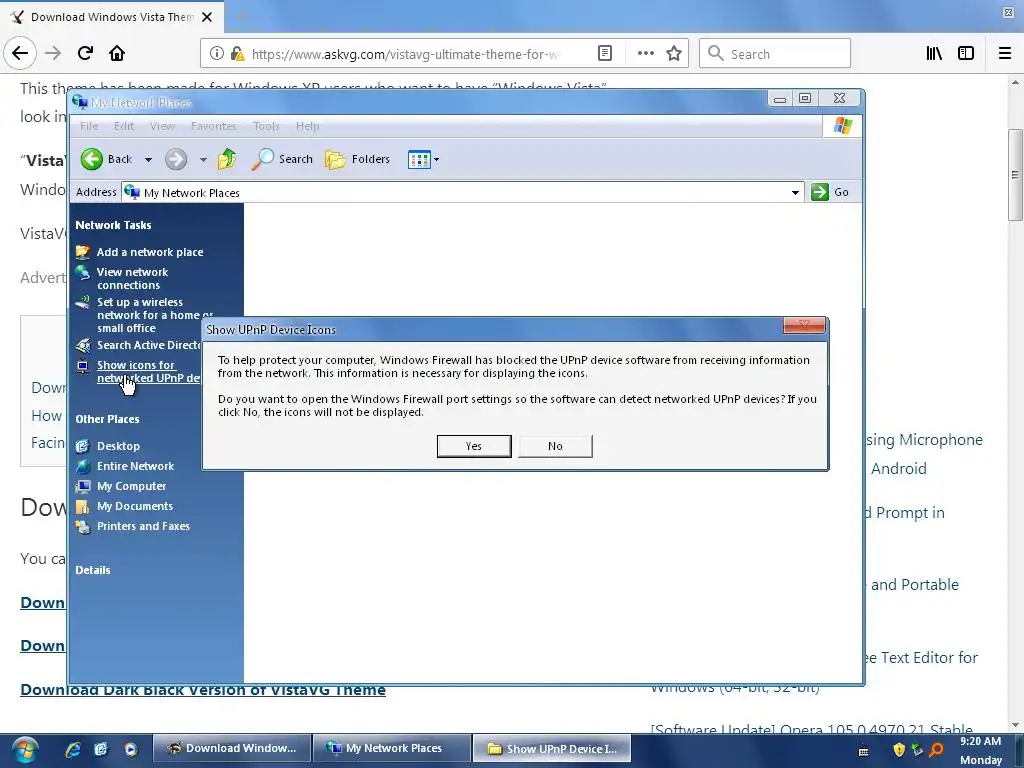
Task: Click No in the UPnP firewall dialog
Action: (x=555, y=446)
